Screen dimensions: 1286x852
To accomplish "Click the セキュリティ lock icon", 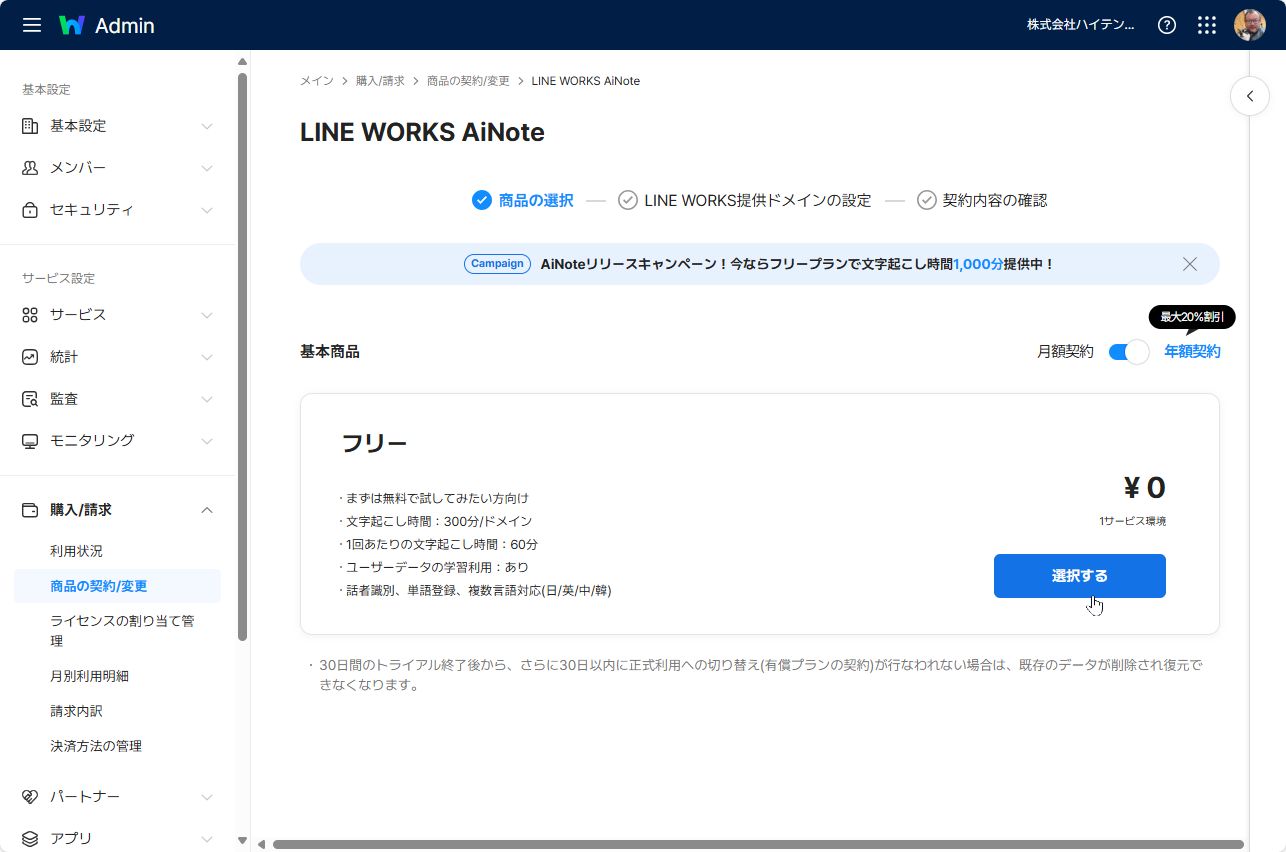I will [30, 210].
